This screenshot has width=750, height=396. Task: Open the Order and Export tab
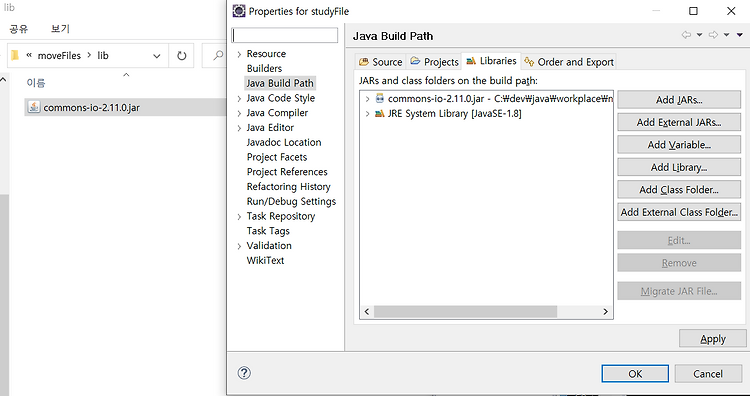pos(569,62)
